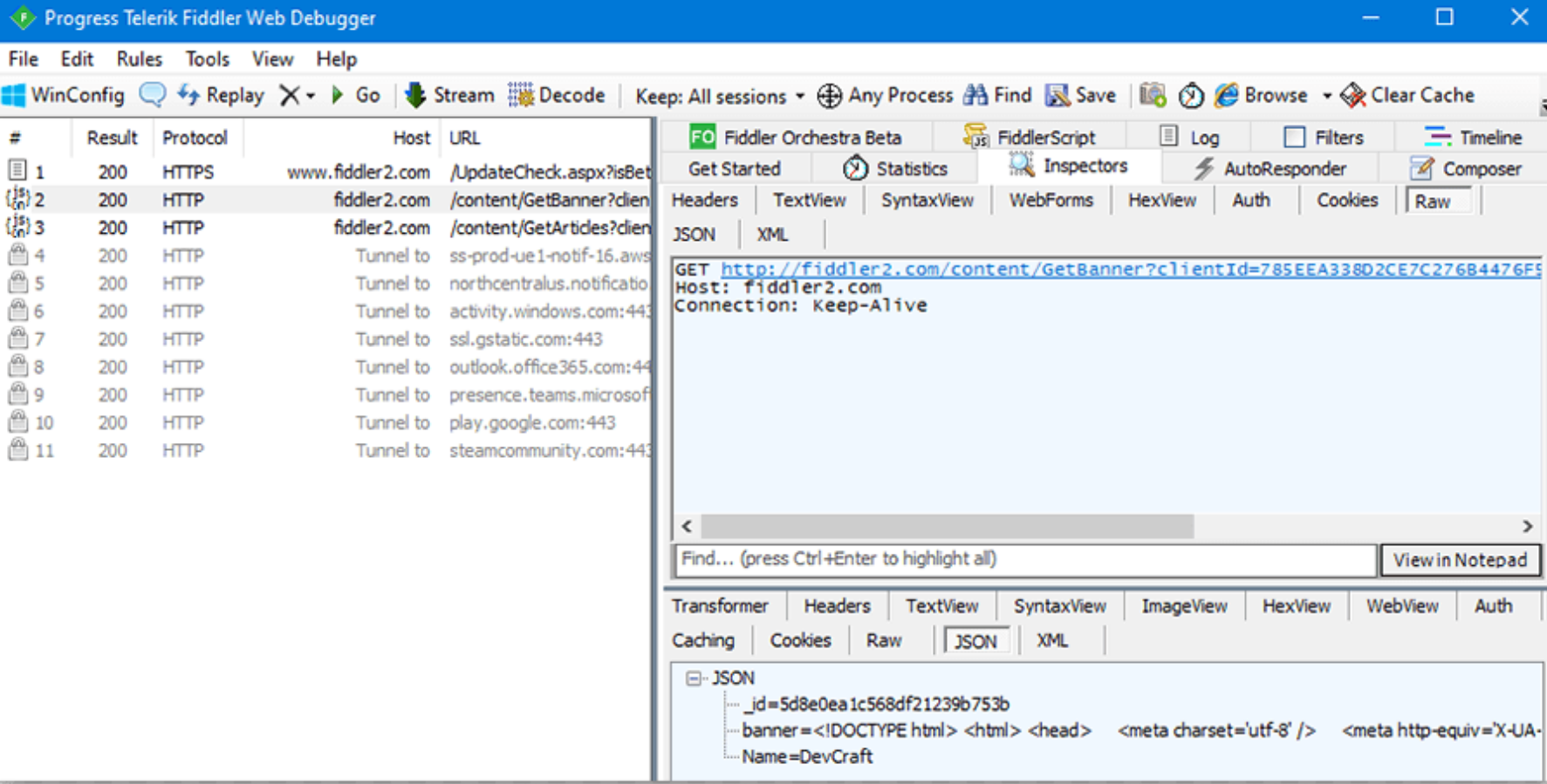The height and width of the screenshot is (784, 1547).
Task: Click the timer stopwatch icon
Action: click(x=1191, y=95)
